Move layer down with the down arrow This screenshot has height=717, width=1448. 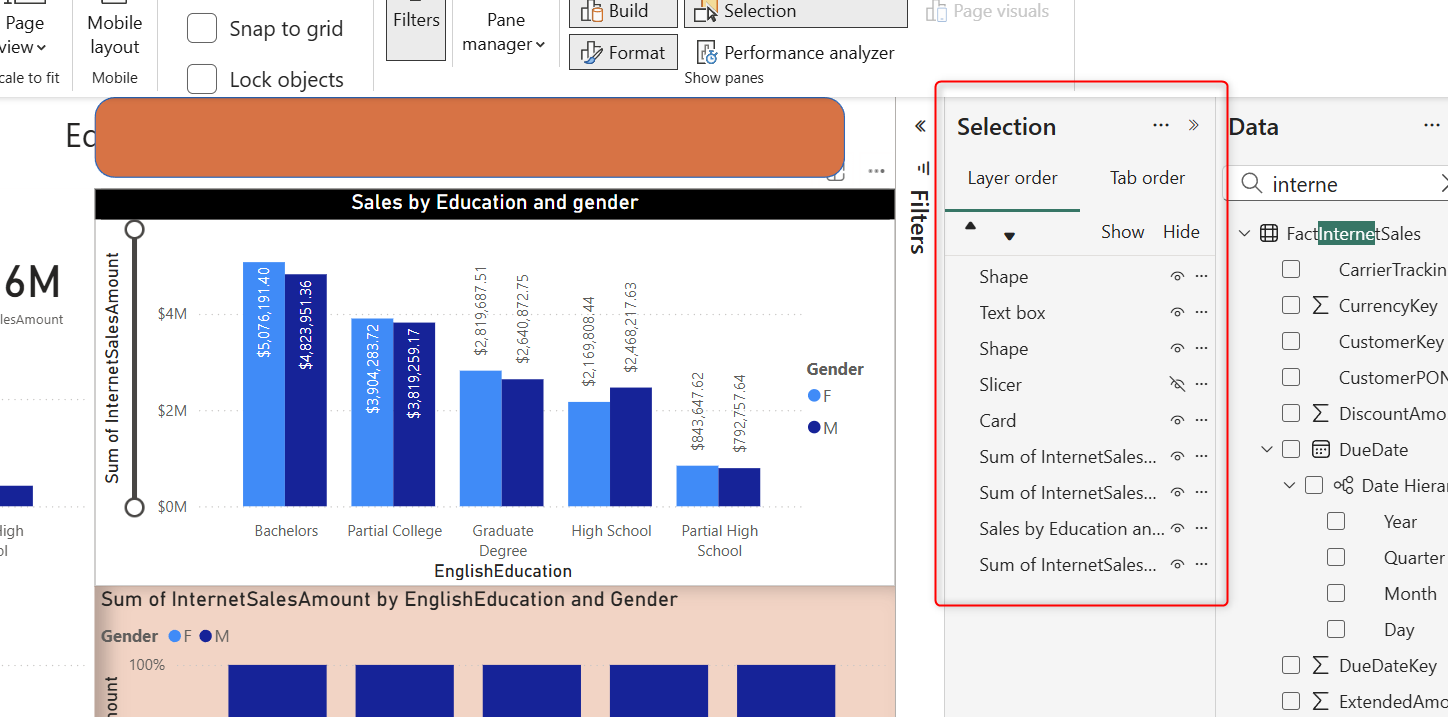coord(1009,236)
